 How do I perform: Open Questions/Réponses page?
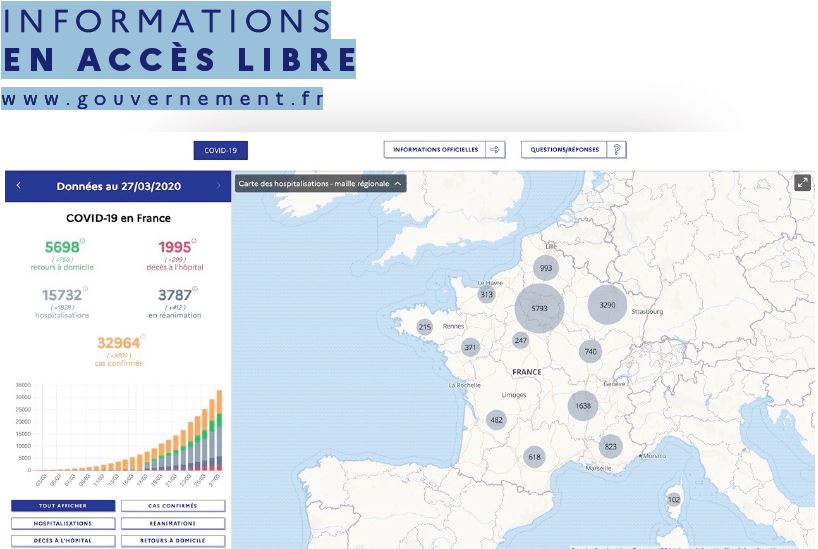pos(573,150)
